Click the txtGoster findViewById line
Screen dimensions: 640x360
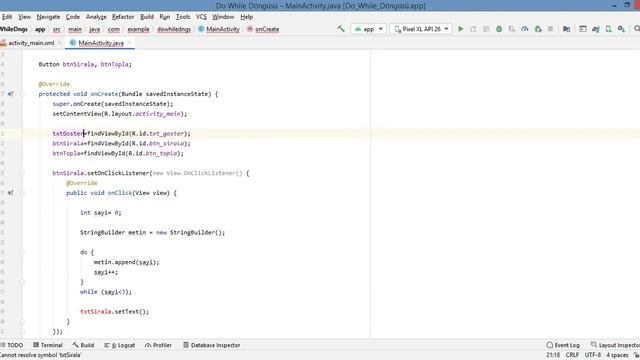pos(121,133)
